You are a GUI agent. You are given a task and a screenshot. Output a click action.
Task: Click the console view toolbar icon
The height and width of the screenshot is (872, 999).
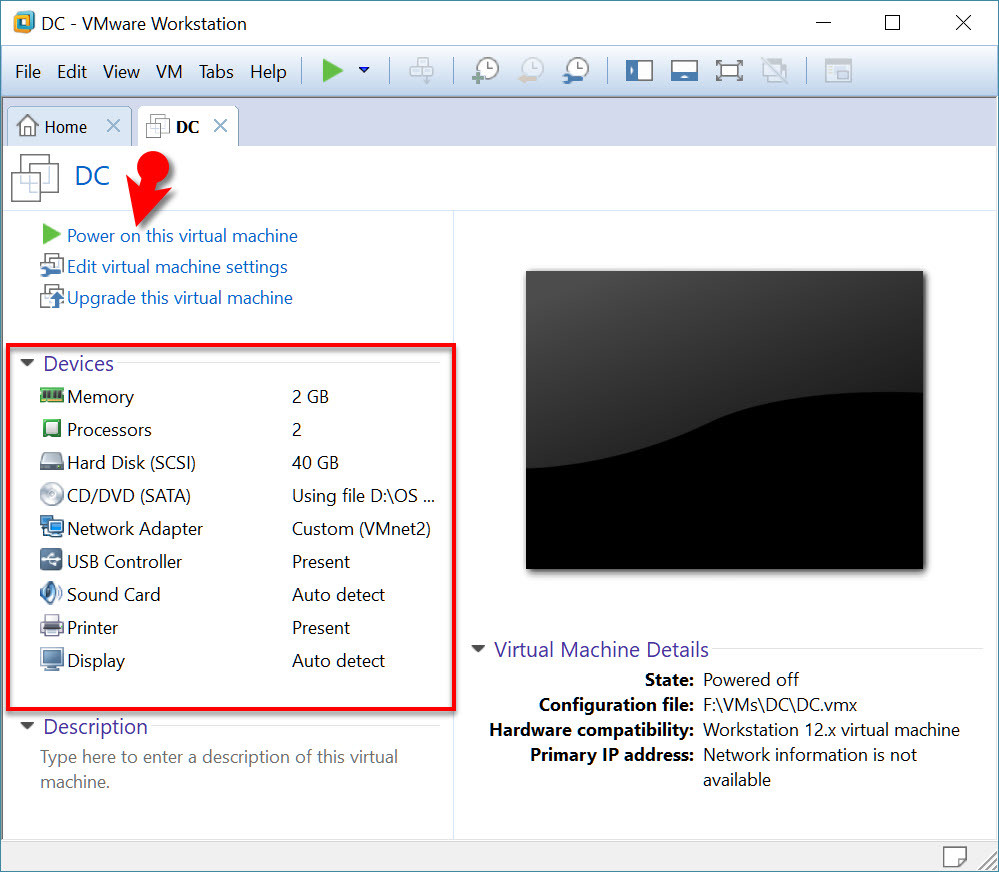(838, 71)
